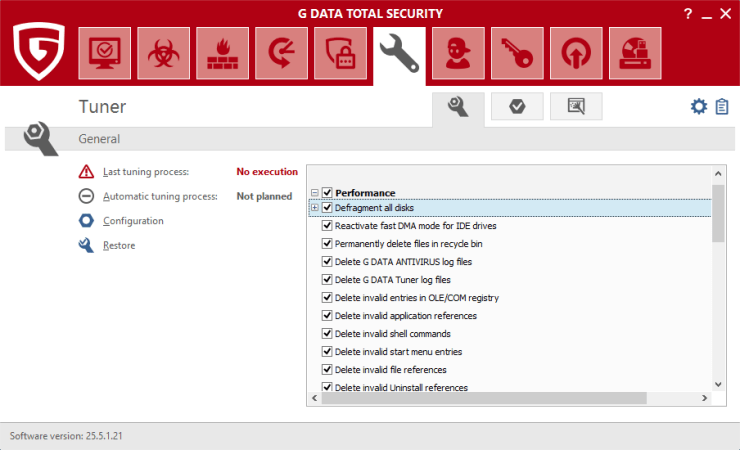Select the Tuner wrench module icon
This screenshot has height=450, width=740.
[399, 53]
